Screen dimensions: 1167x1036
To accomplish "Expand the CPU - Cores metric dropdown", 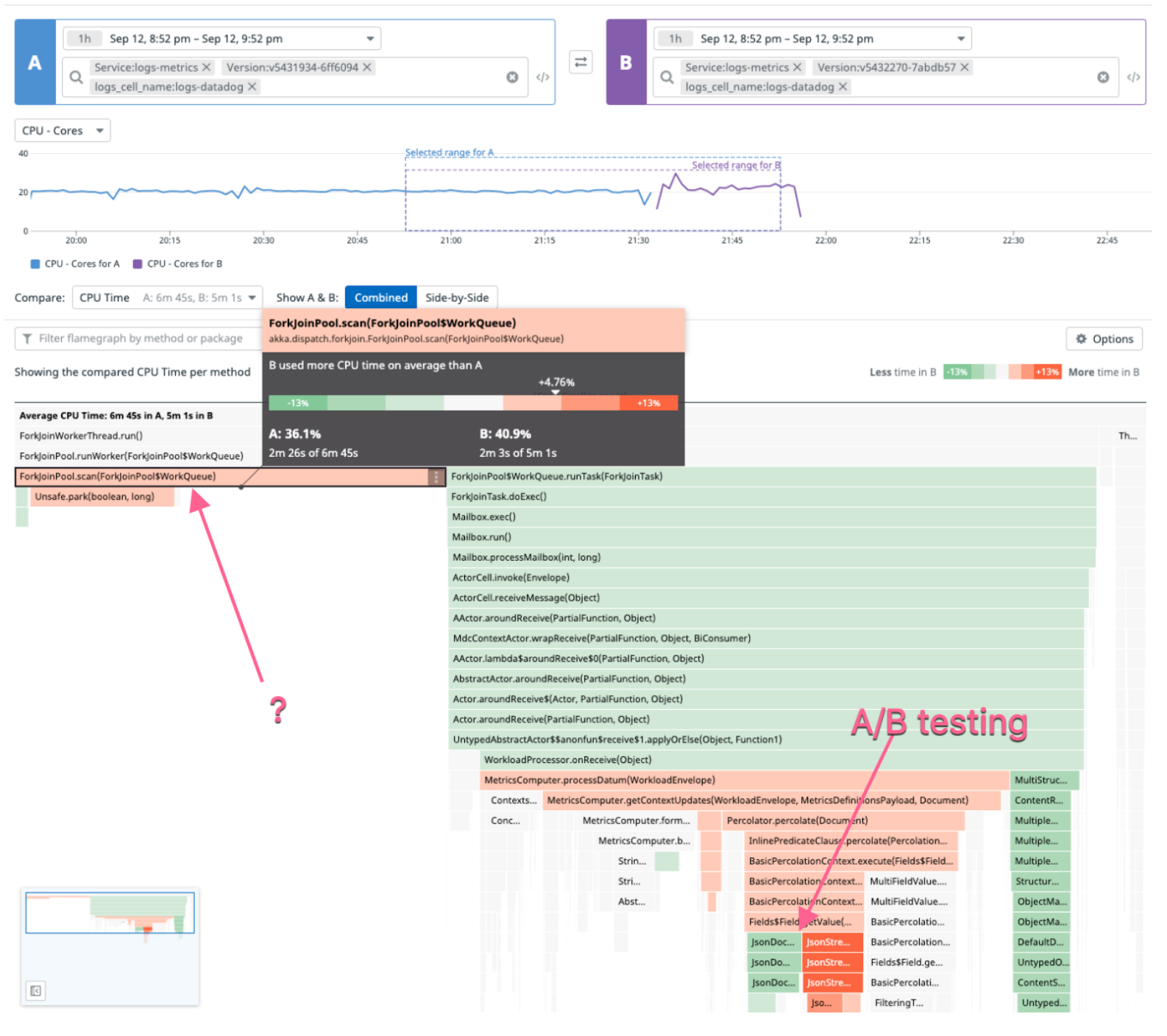I will [63, 130].
